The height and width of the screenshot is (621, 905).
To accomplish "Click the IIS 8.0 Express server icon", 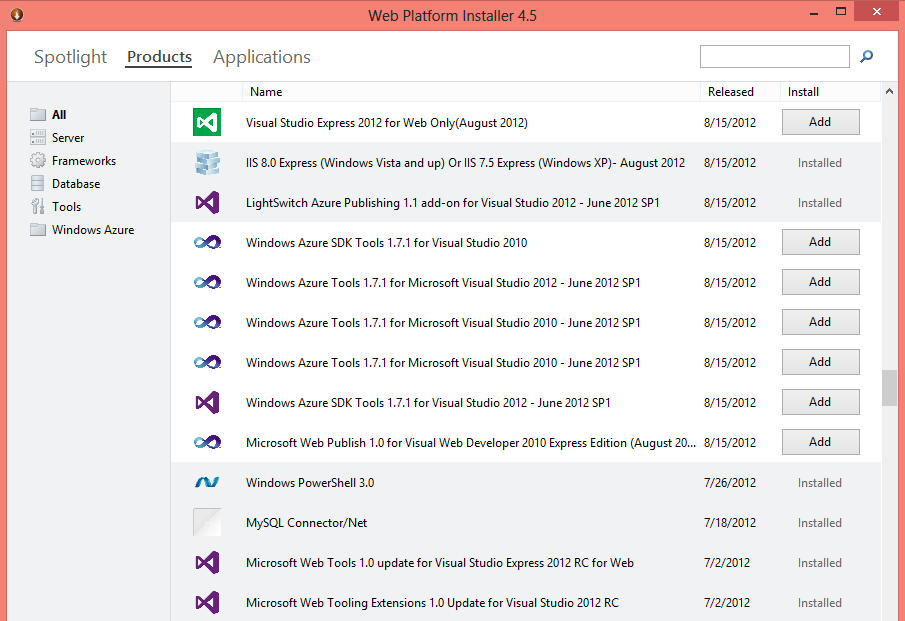I will [207, 163].
